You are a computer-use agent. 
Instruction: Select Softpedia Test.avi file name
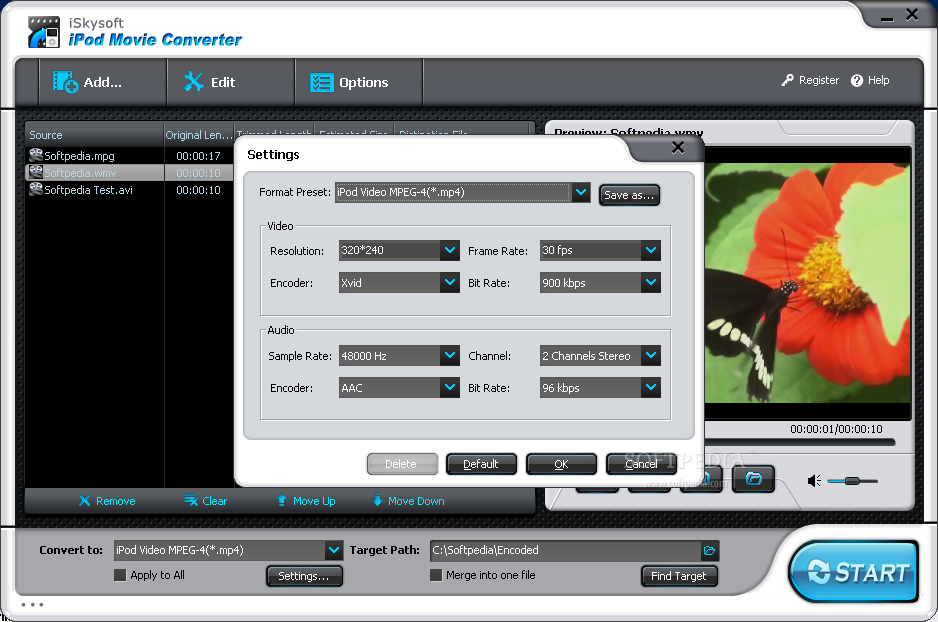(x=89, y=190)
